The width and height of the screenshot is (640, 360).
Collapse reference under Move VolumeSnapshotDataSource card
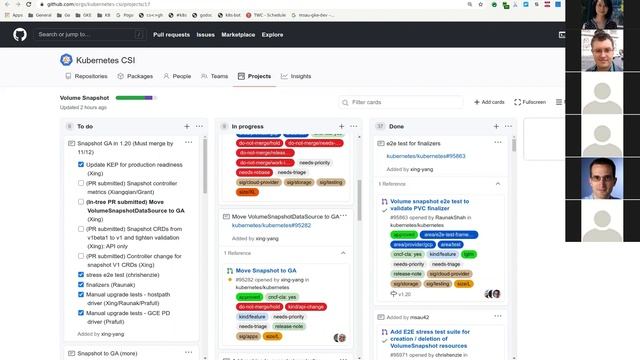tap(343, 253)
